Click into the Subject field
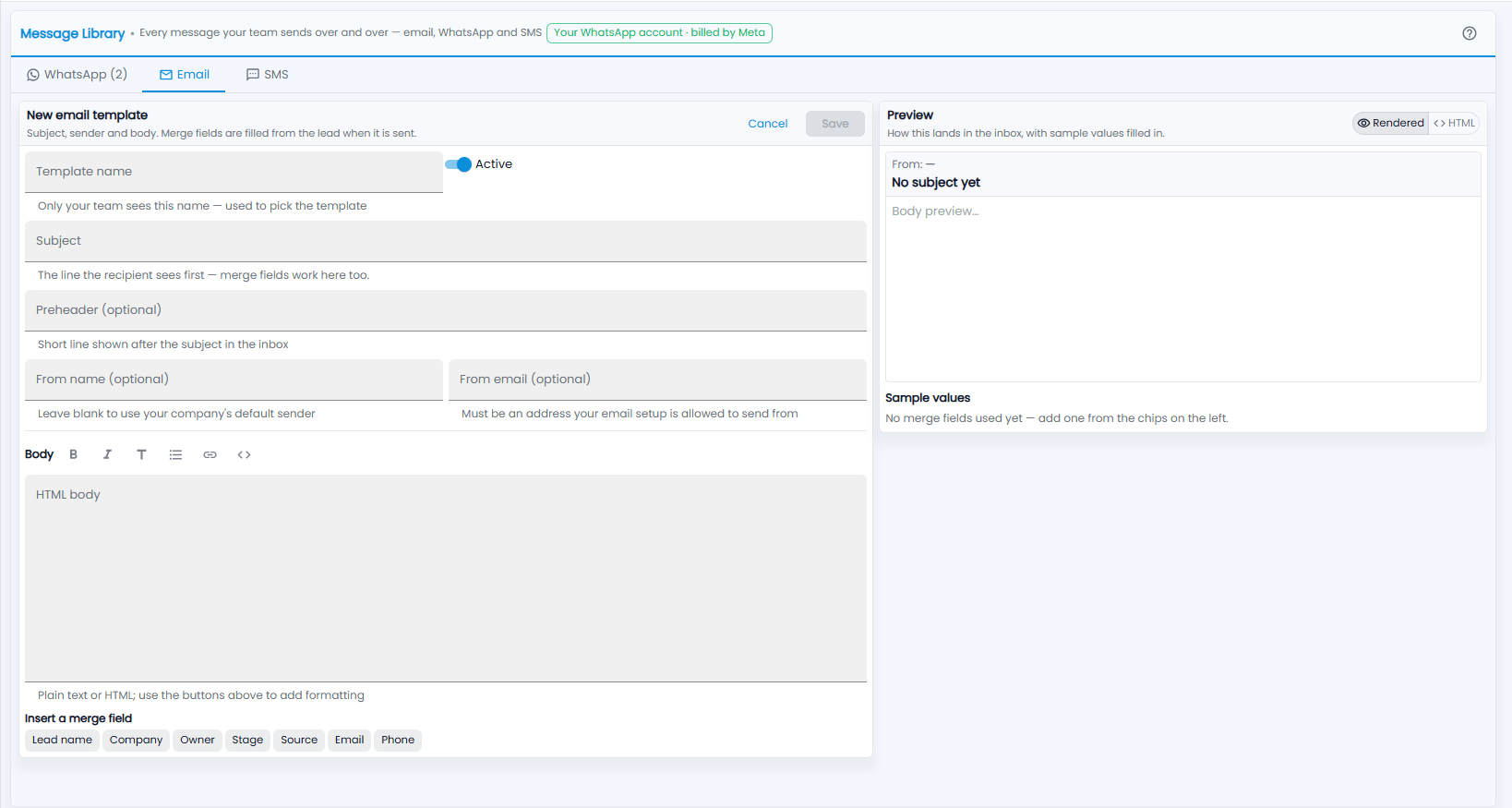 (x=446, y=241)
